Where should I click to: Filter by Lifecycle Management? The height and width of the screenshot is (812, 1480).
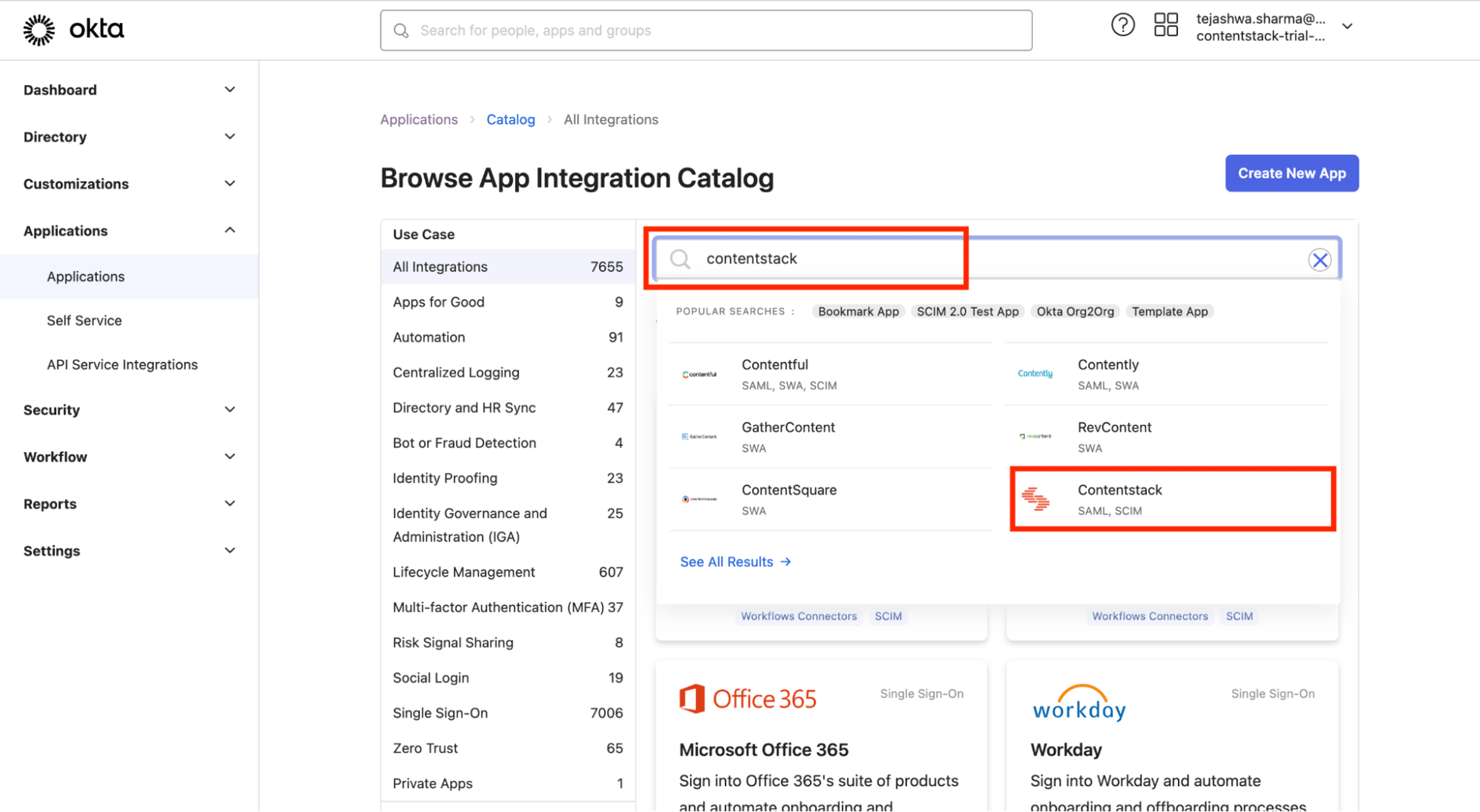[507, 572]
